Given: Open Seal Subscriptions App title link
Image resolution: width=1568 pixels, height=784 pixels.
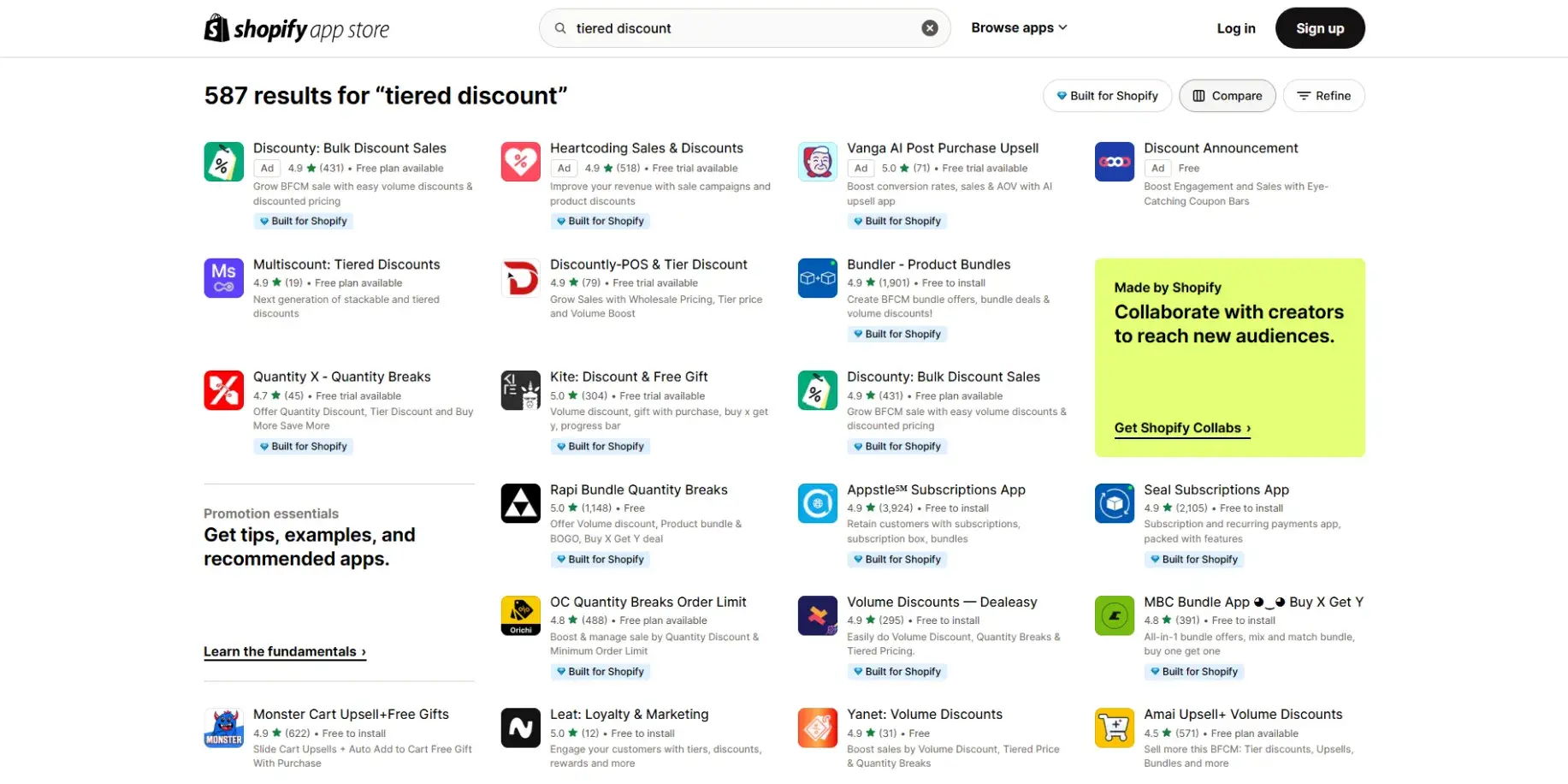Looking at the screenshot, I should coord(1216,490).
